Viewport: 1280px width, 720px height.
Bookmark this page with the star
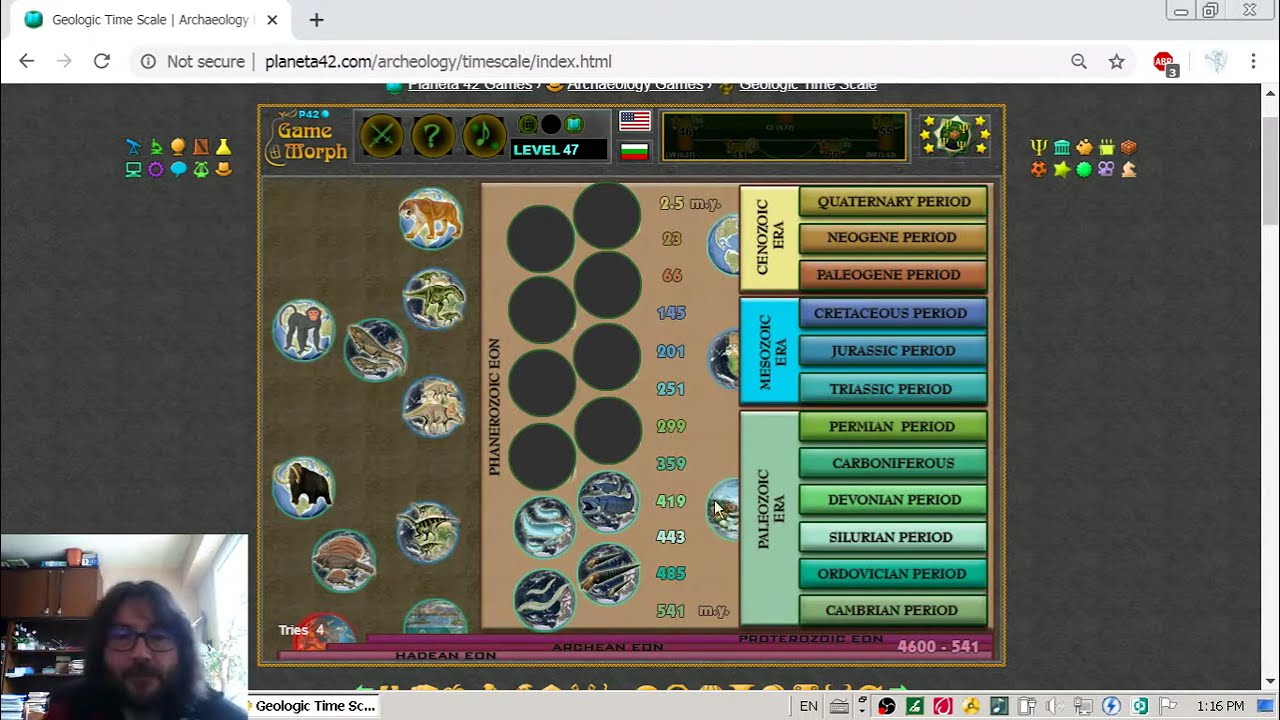click(1117, 61)
